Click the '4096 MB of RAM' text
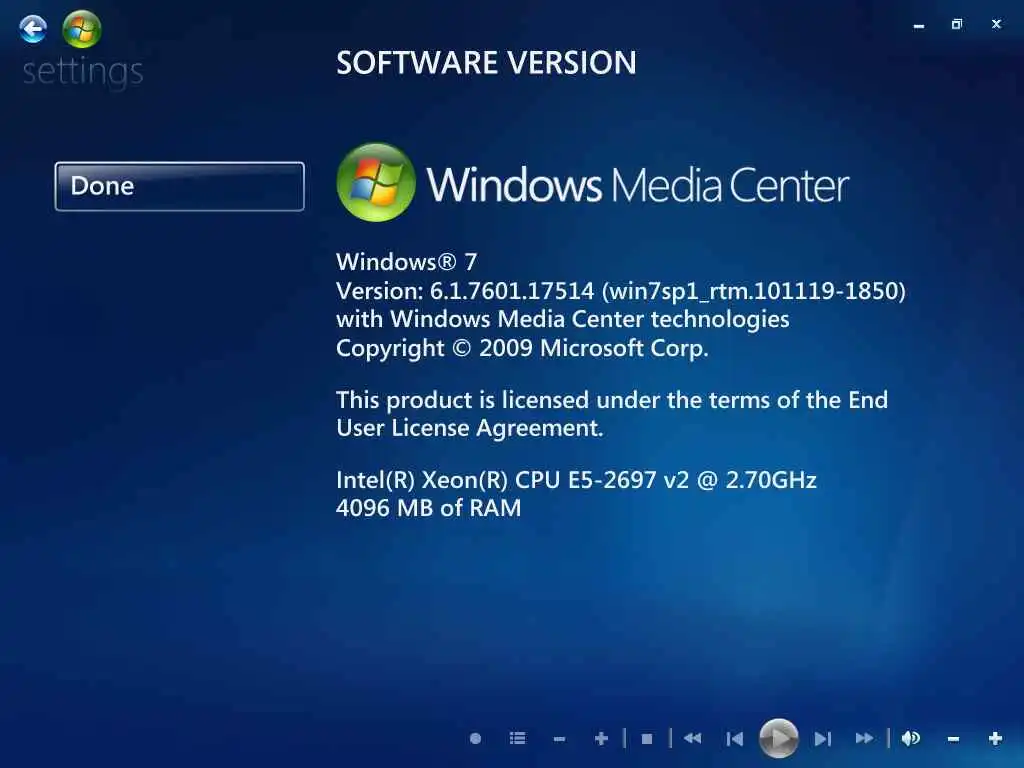The width and height of the screenshot is (1024, 768). pos(428,508)
